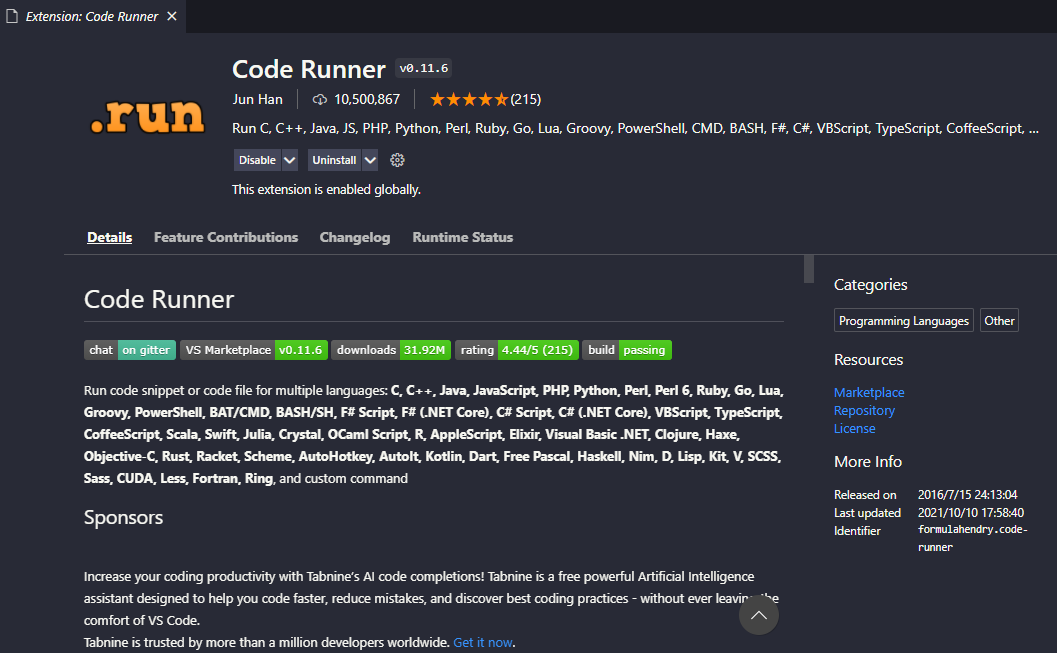Click the gear icon to manage extension

(397, 160)
